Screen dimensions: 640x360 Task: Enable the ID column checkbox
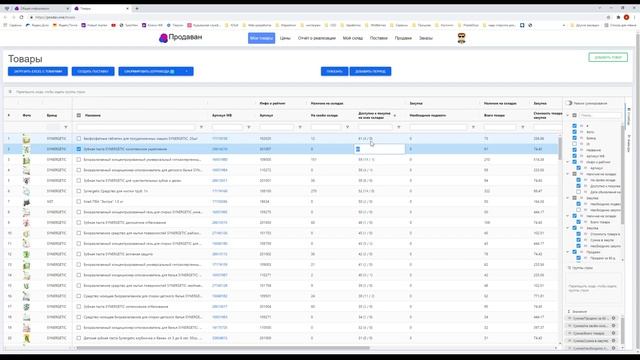coord(575,144)
